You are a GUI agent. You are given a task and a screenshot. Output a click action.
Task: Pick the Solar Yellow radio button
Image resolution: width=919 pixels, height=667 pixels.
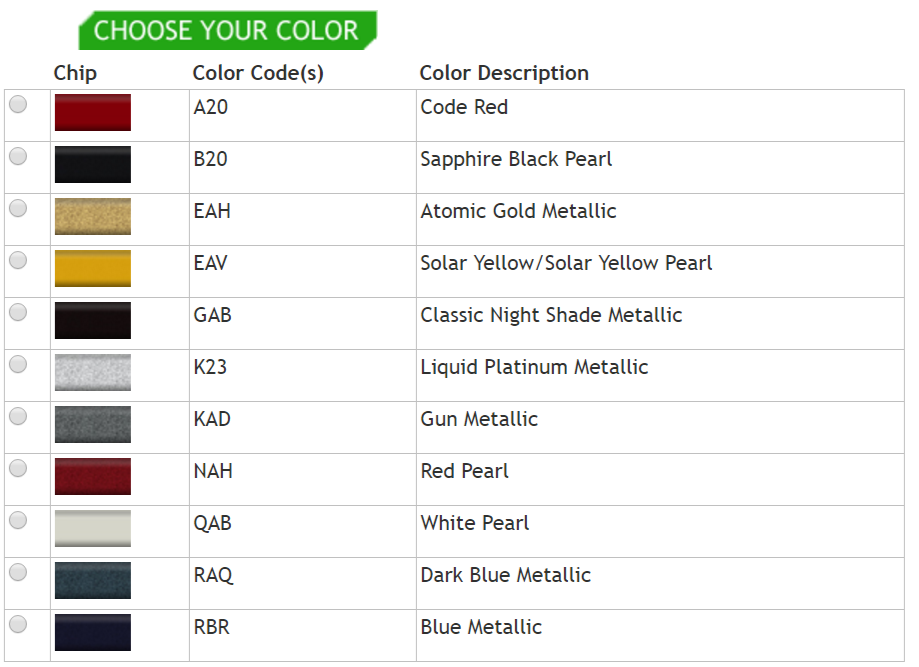[x=18, y=260]
